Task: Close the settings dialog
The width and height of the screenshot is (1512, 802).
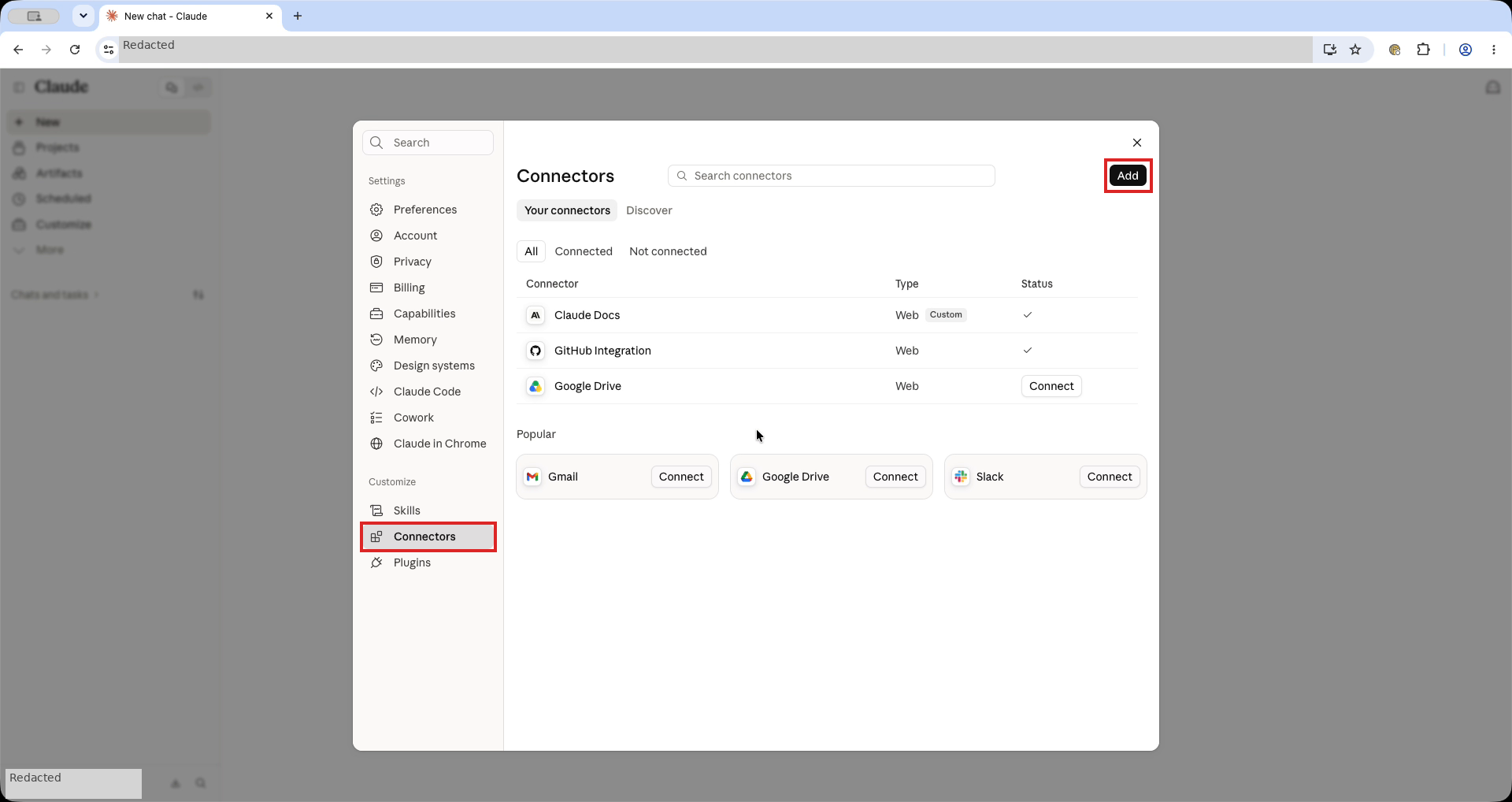Action: (x=1137, y=143)
